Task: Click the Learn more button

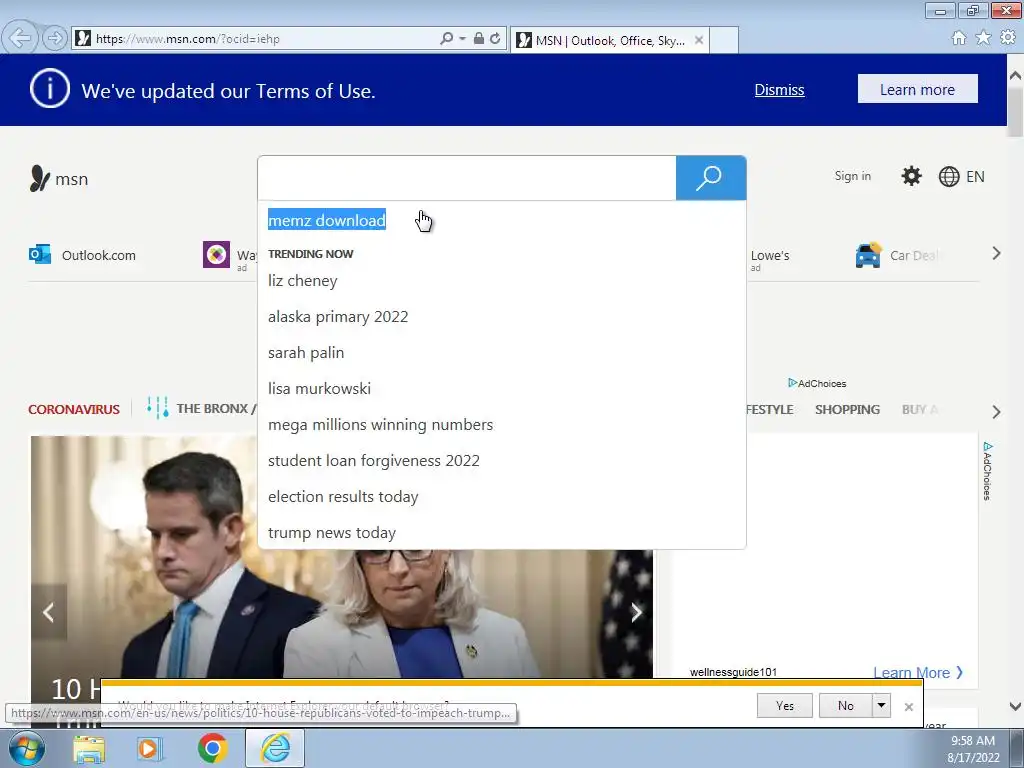Action: (918, 89)
